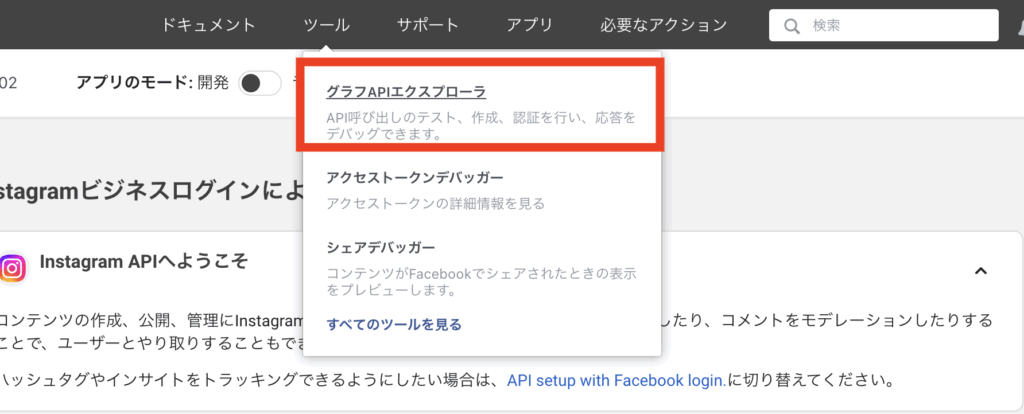Collapse the Instagram APIへようこそ section
Viewport: 1024px width, 414px height.
[980, 271]
